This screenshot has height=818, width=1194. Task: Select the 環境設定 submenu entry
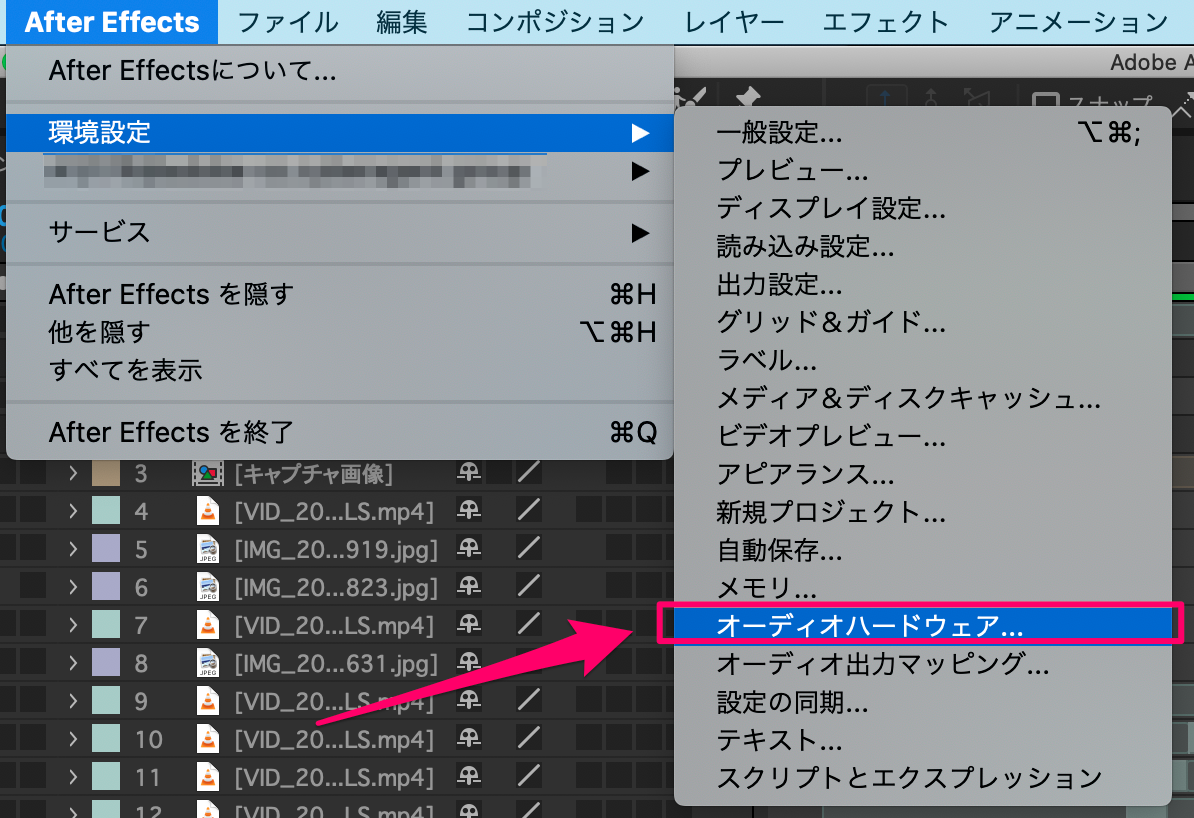pos(340,133)
